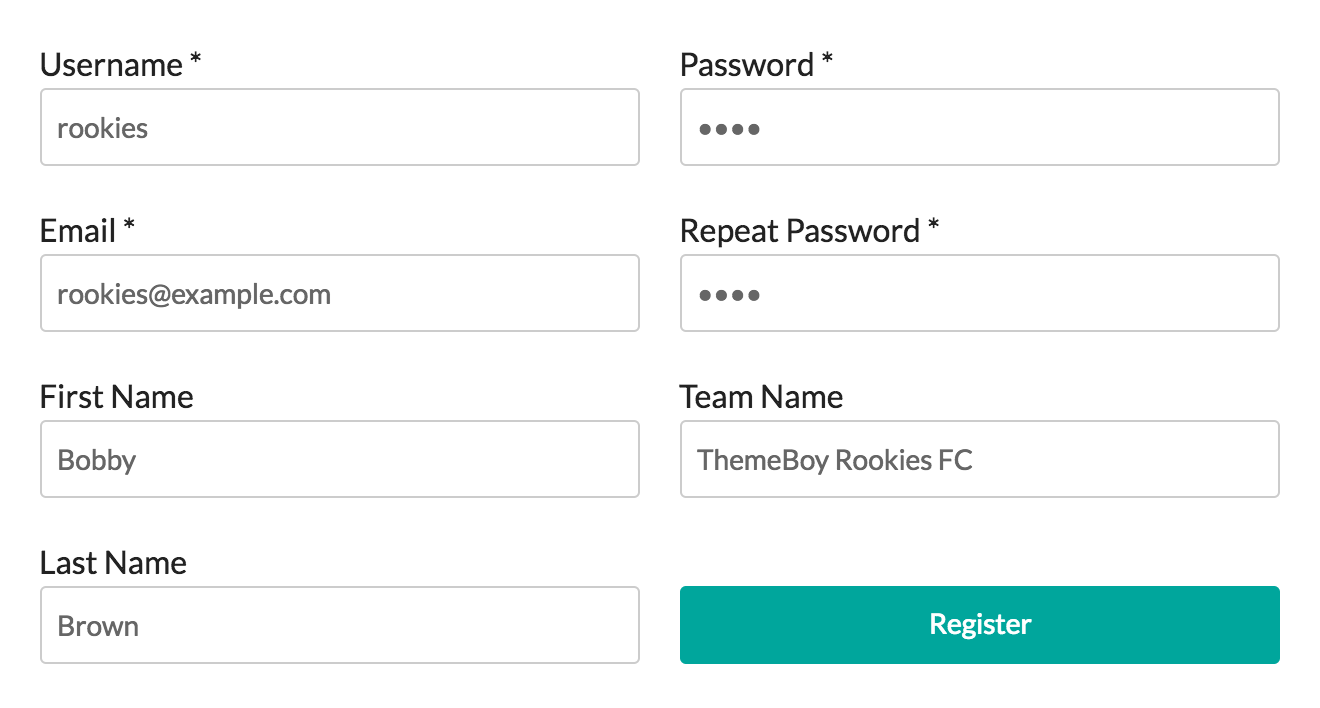Click the Password label text
Screen dimensions: 1320x708
(x=747, y=65)
